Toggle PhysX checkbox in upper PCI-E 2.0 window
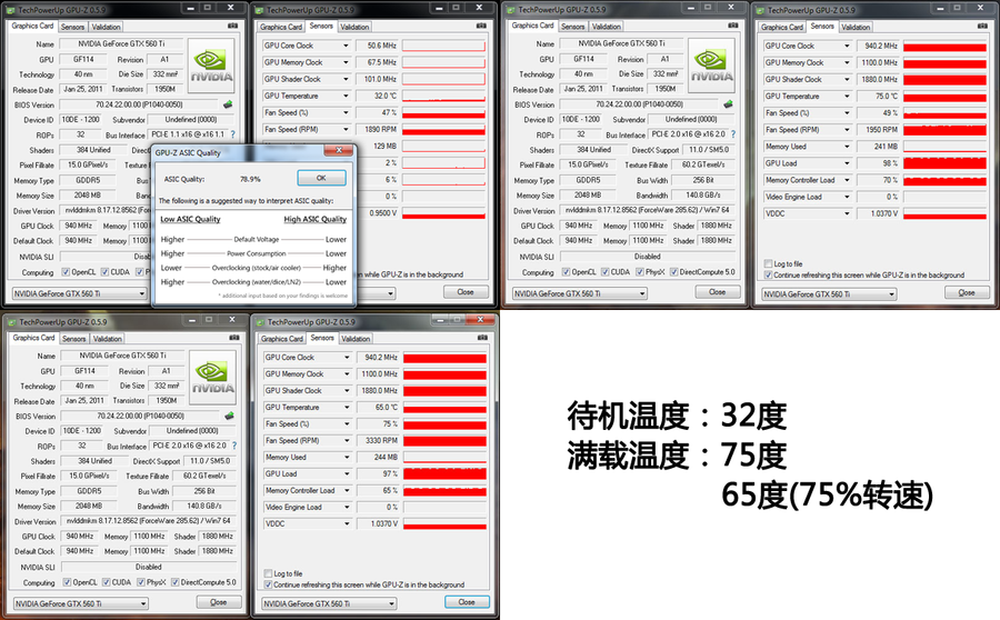The width and height of the screenshot is (1000, 620). [x=640, y=272]
